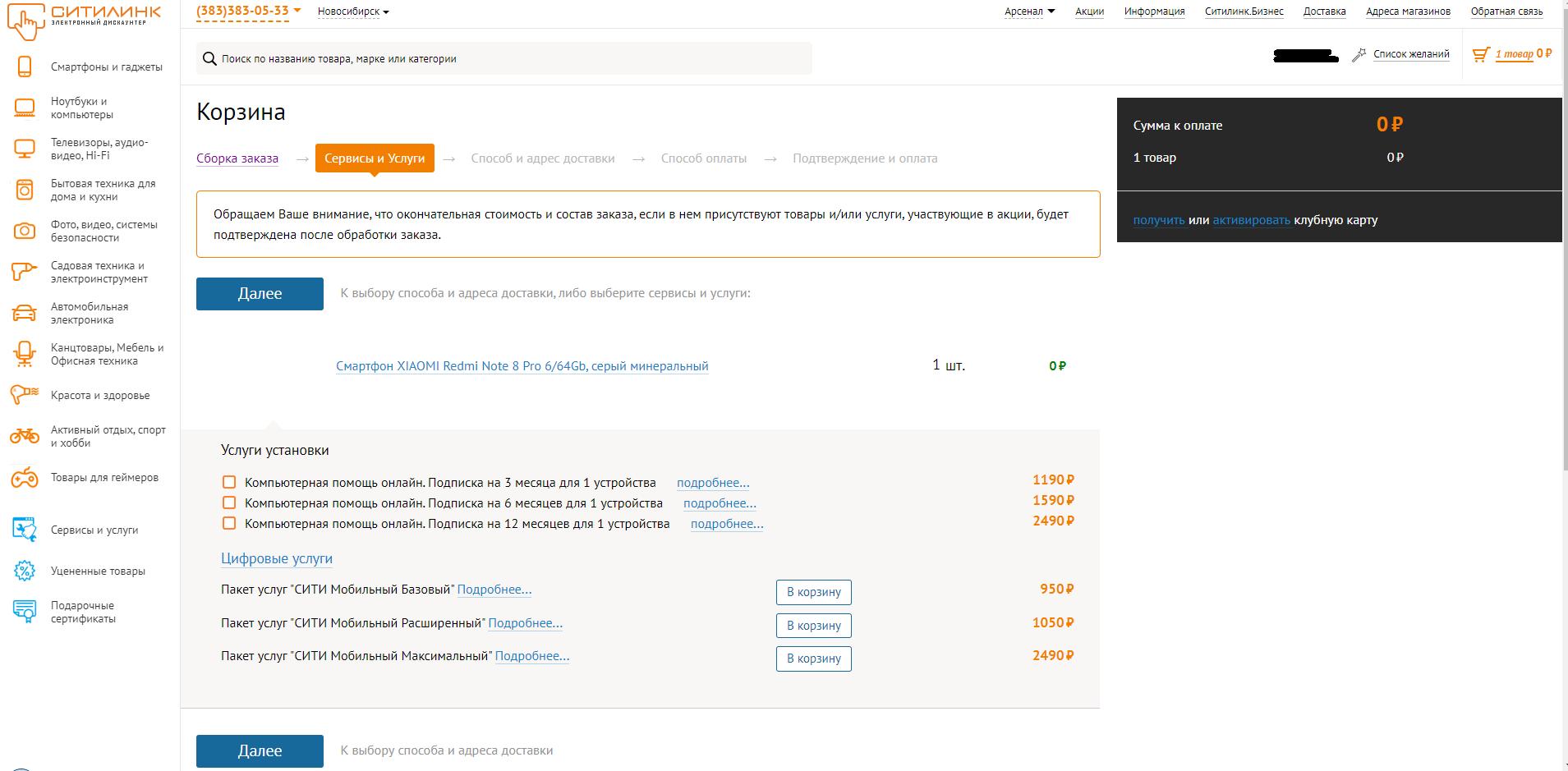
Task: Open the bicycle icon for active leisure
Action: coord(25,436)
